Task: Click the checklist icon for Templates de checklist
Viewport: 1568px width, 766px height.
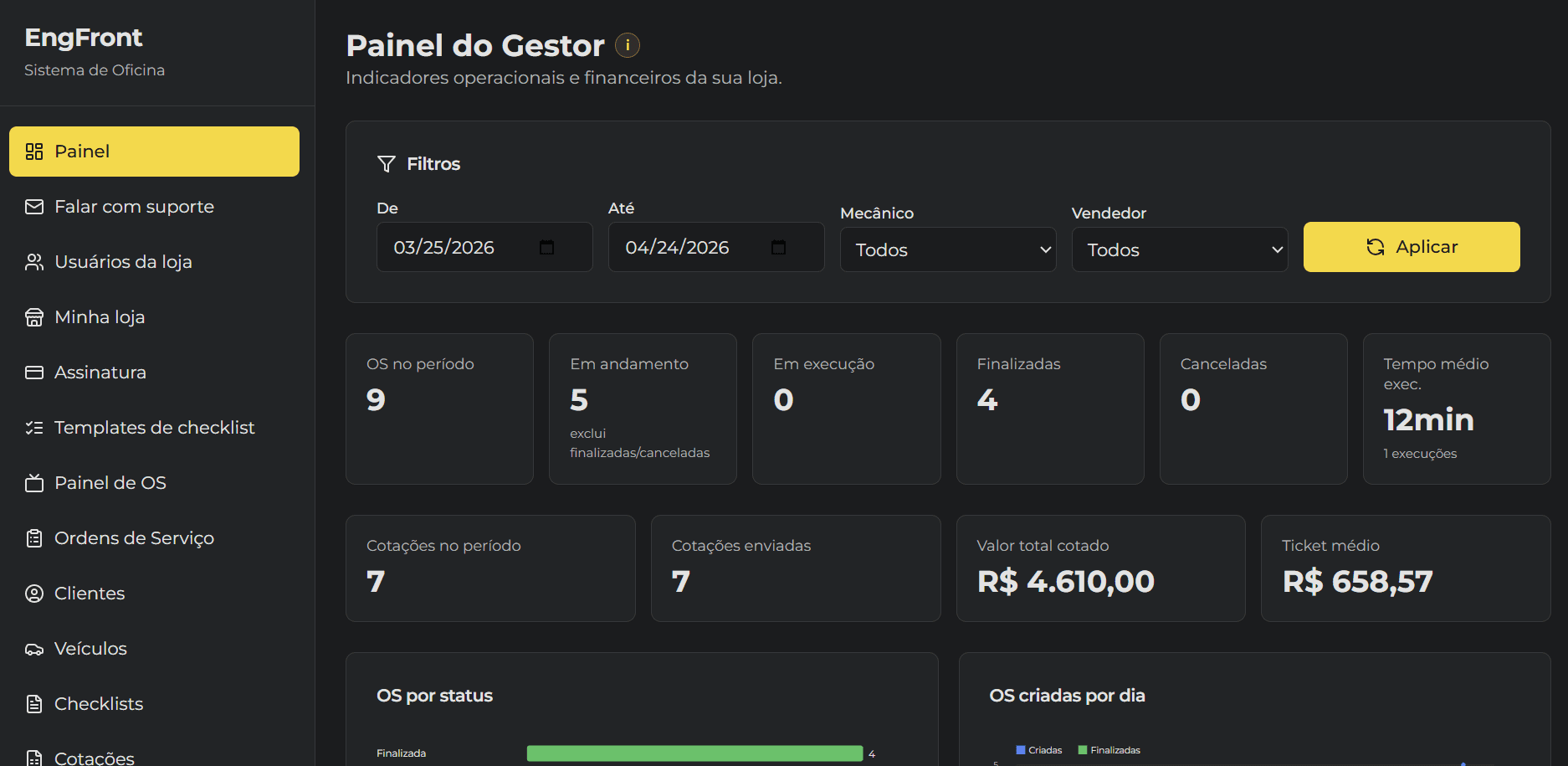Action: coord(34,427)
